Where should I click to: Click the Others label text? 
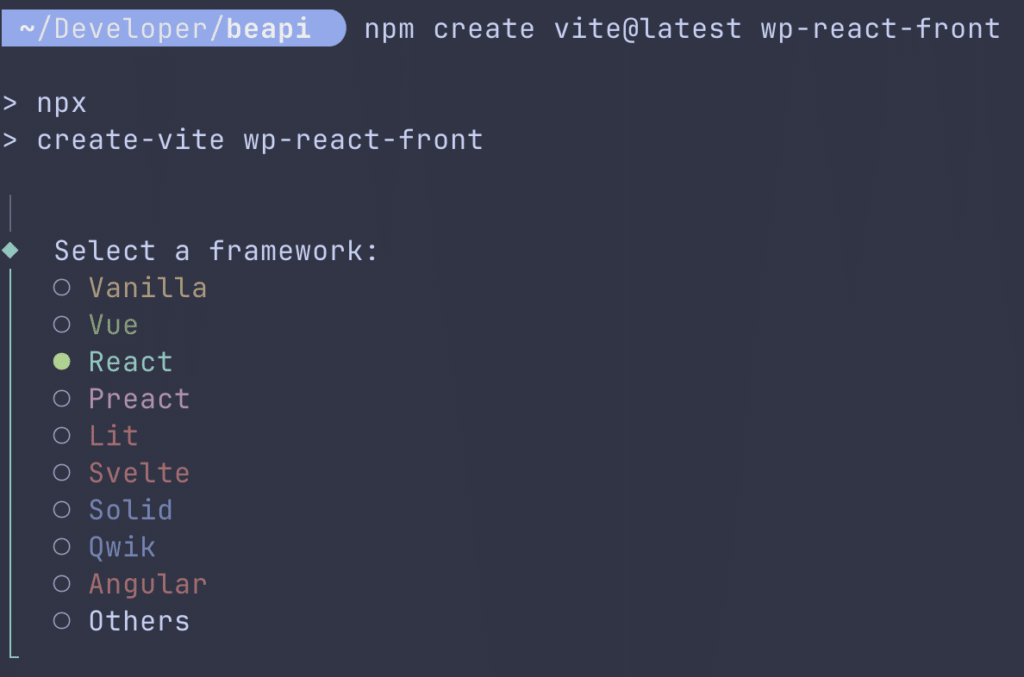click(x=139, y=621)
